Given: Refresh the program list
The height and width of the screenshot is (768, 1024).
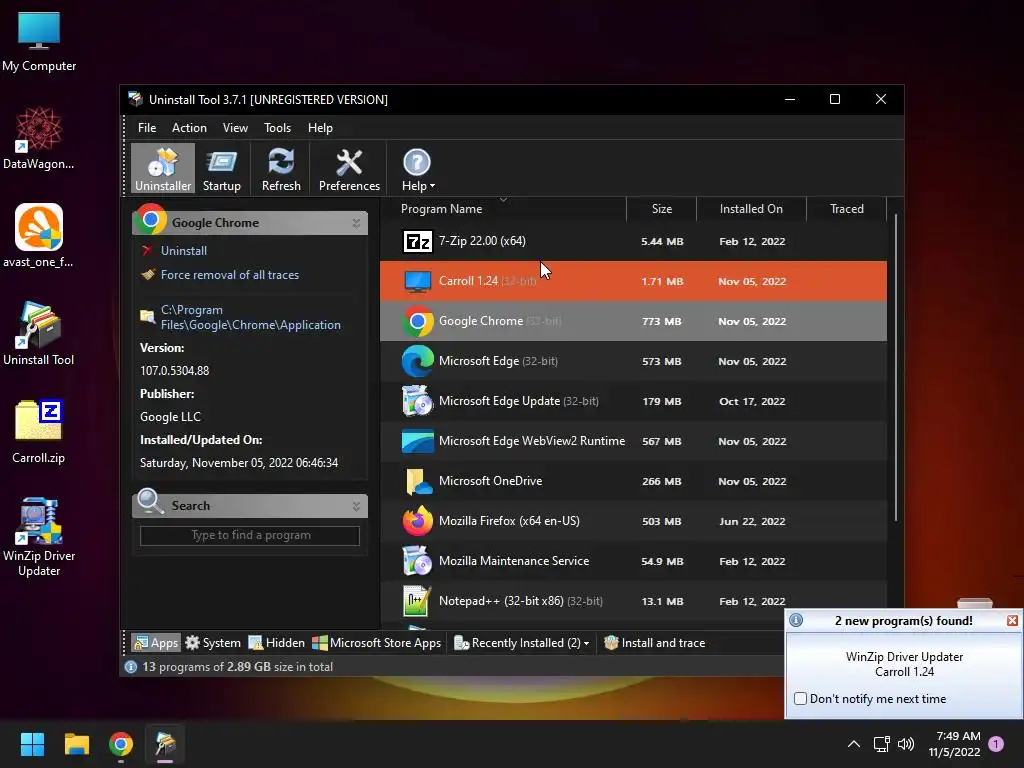Looking at the screenshot, I should pos(281,168).
